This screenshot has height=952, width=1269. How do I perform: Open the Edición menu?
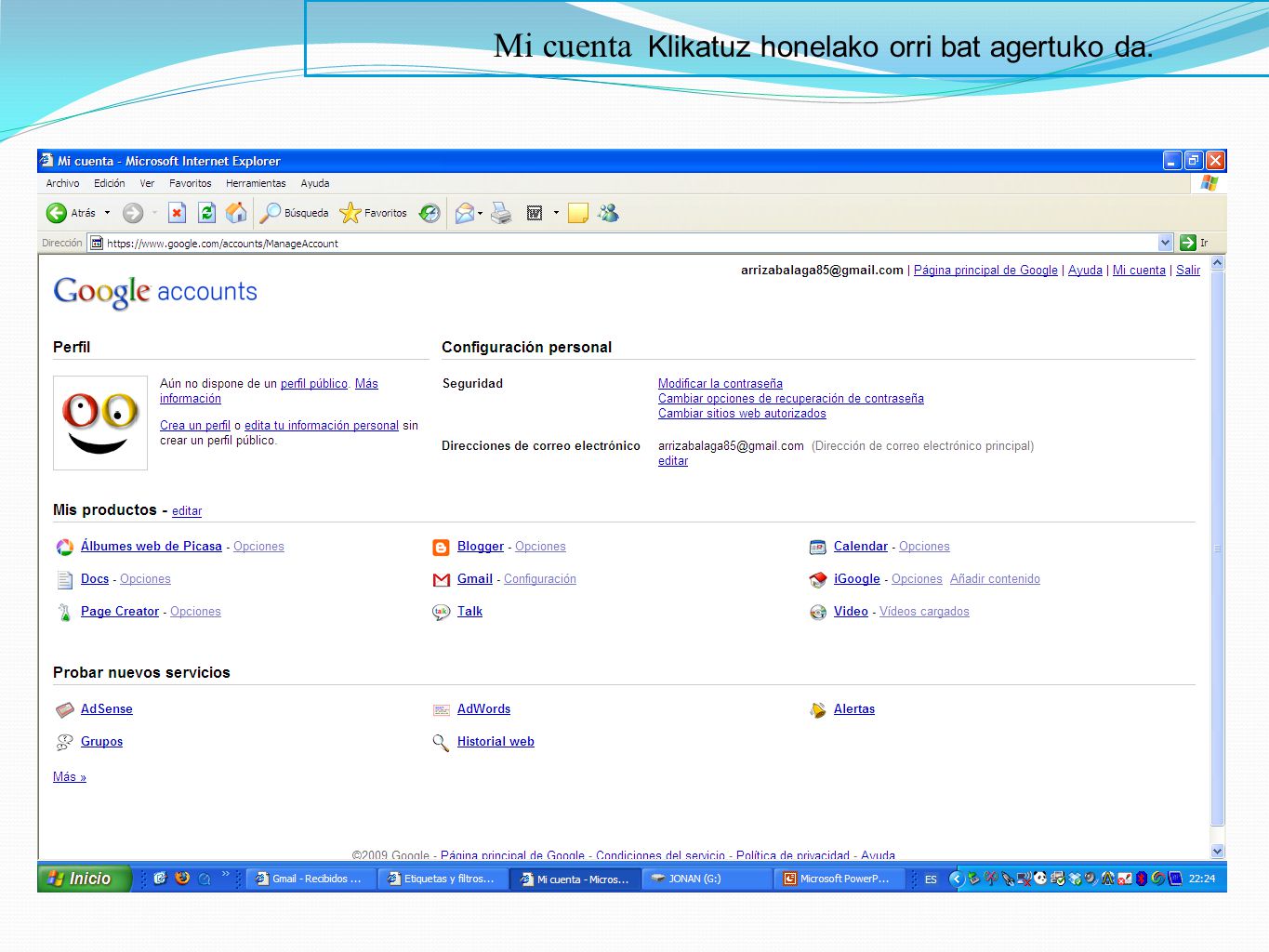[x=109, y=183]
